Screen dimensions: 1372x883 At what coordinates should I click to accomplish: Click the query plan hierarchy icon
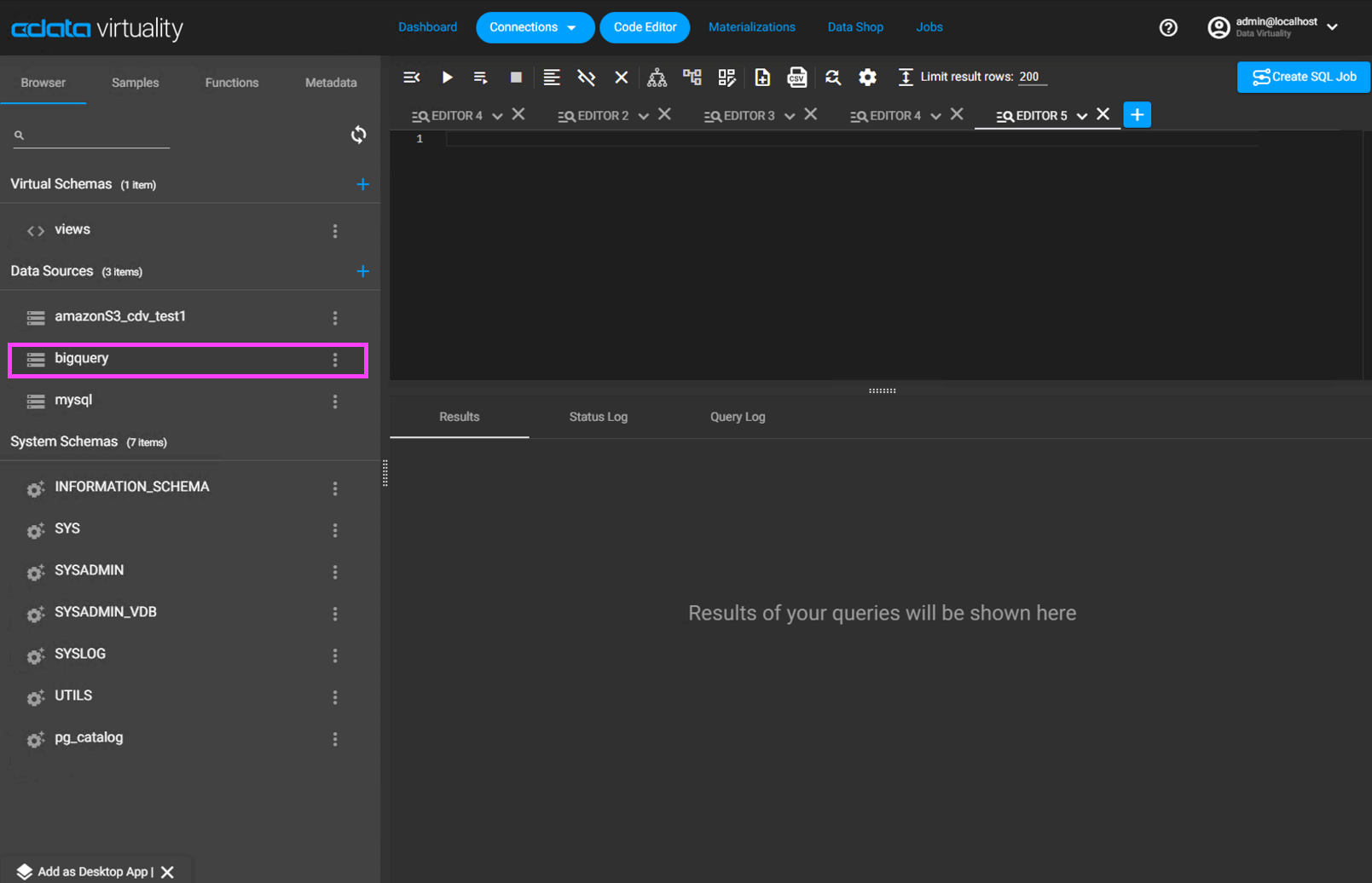coord(657,78)
